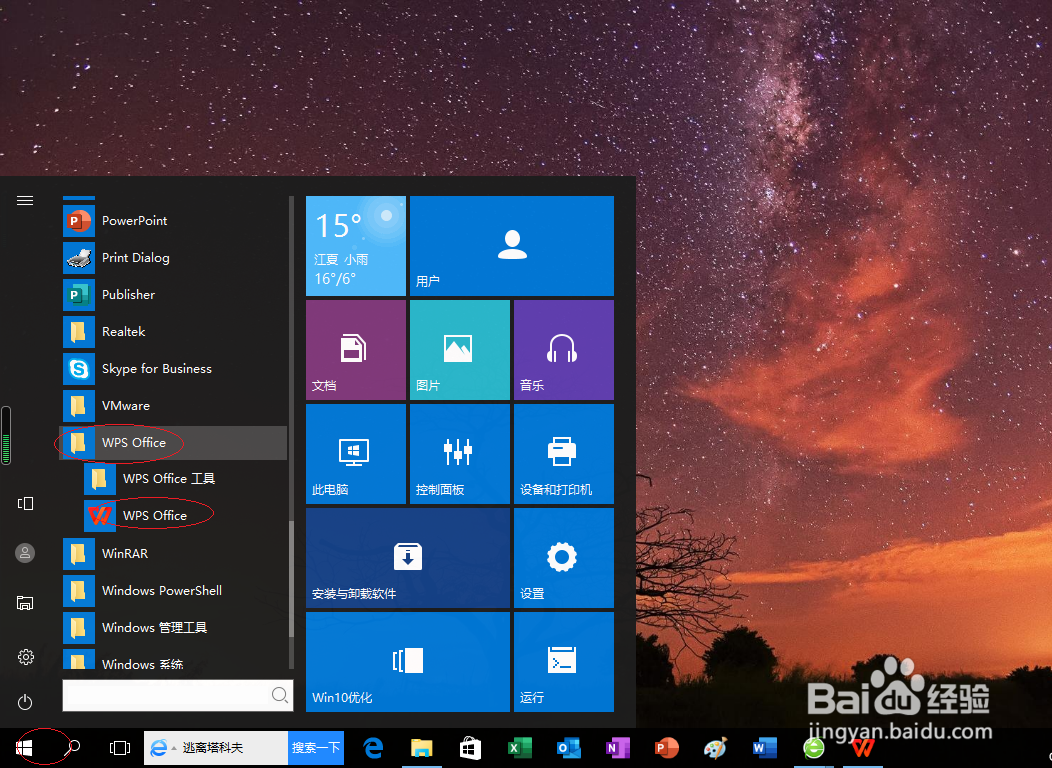Click the start menu hamburger button
This screenshot has height=768, width=1052.
click(25, 201)
